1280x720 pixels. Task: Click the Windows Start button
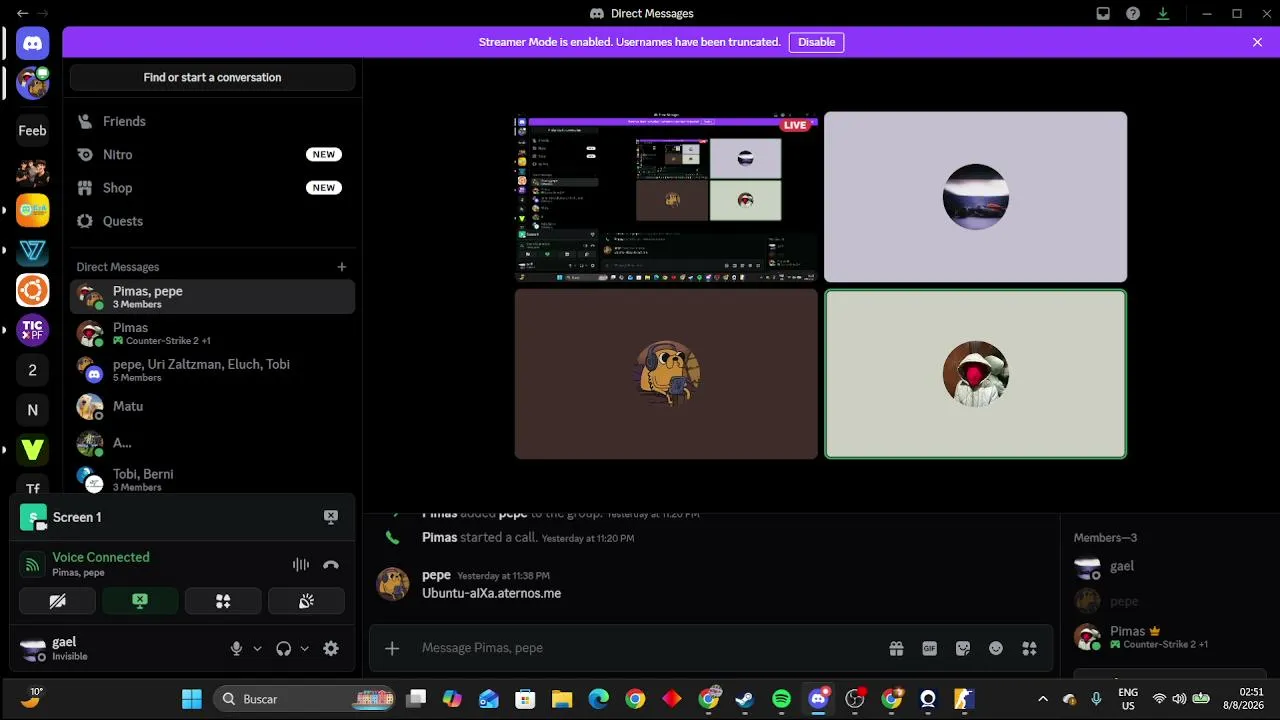pos(192,699)
